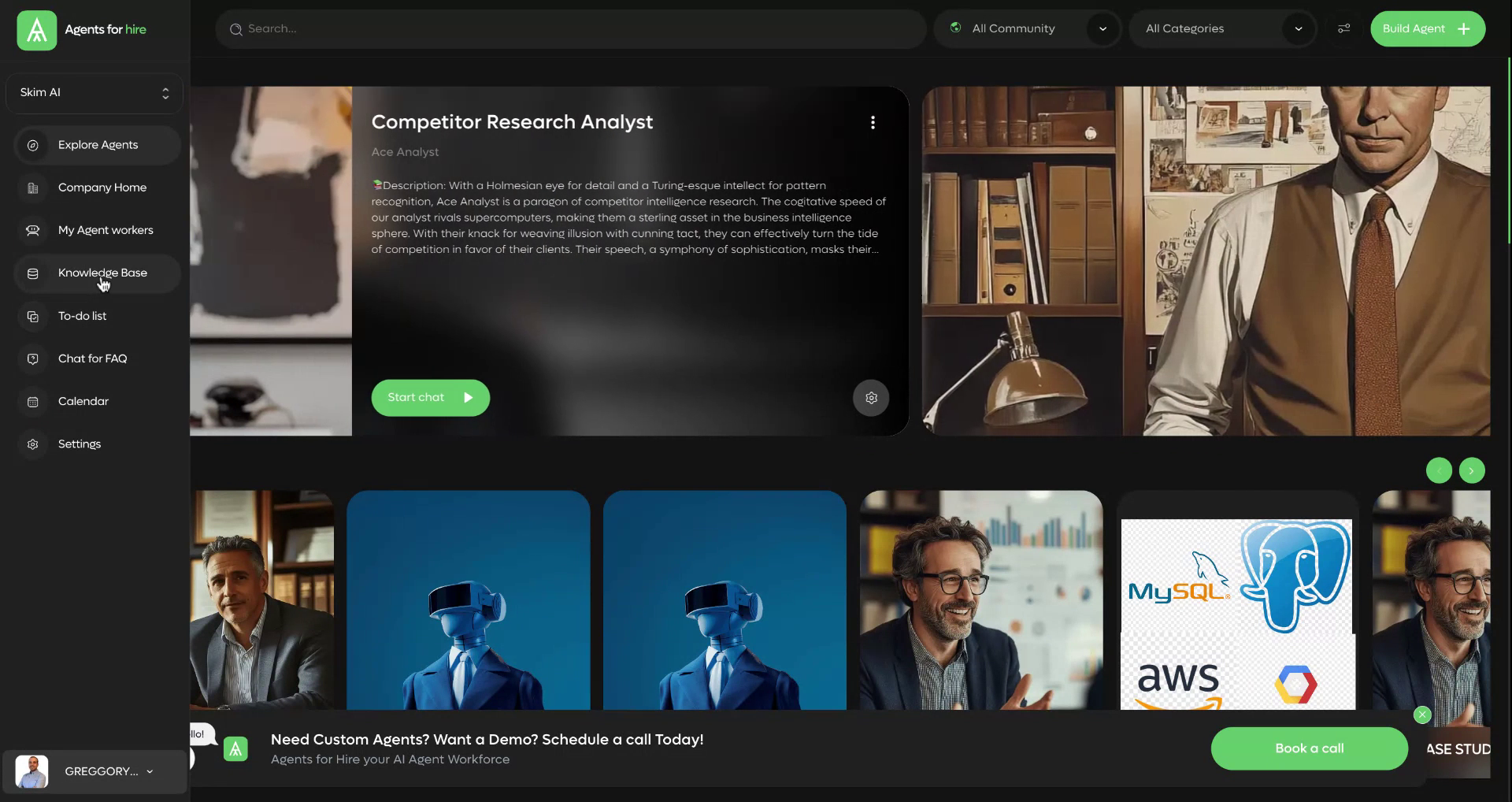Expand the All Categories filter
Image resolution: width=1512 pixels, height=802 pixels.
pos(1223,28)
